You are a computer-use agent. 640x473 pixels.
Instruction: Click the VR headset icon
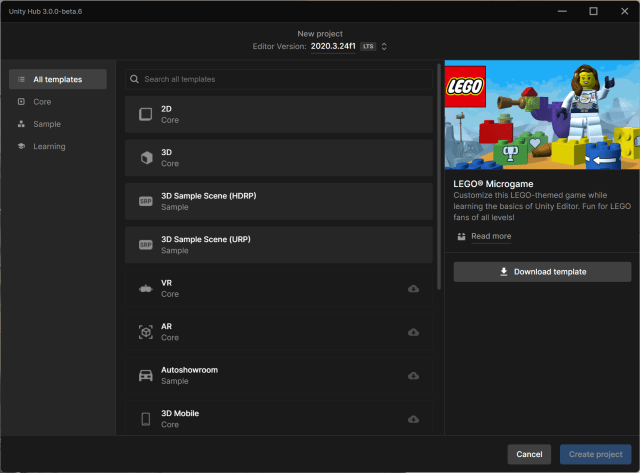point(146,289)
